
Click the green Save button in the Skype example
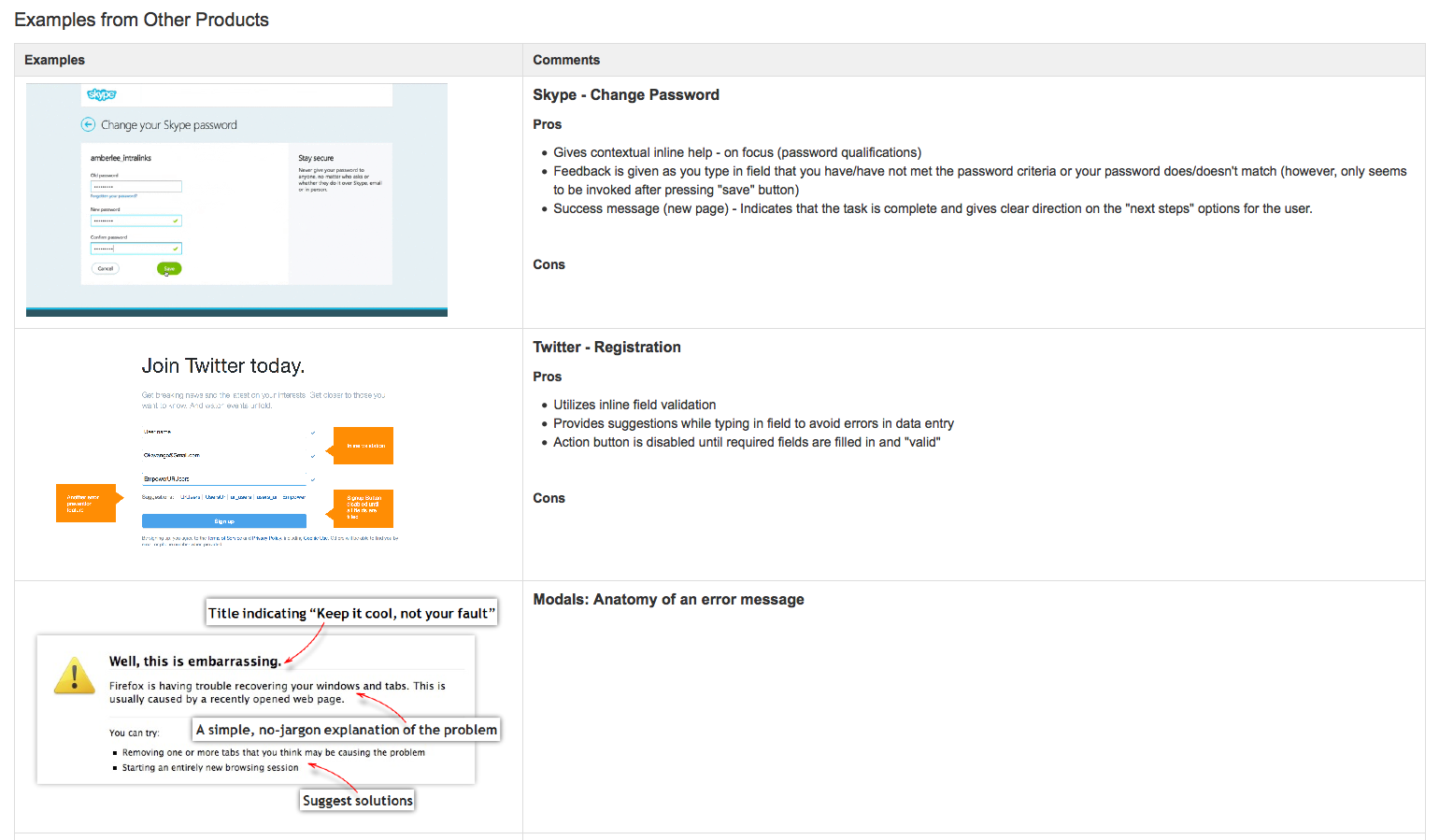pyautogui.click(x=169, y=268)
